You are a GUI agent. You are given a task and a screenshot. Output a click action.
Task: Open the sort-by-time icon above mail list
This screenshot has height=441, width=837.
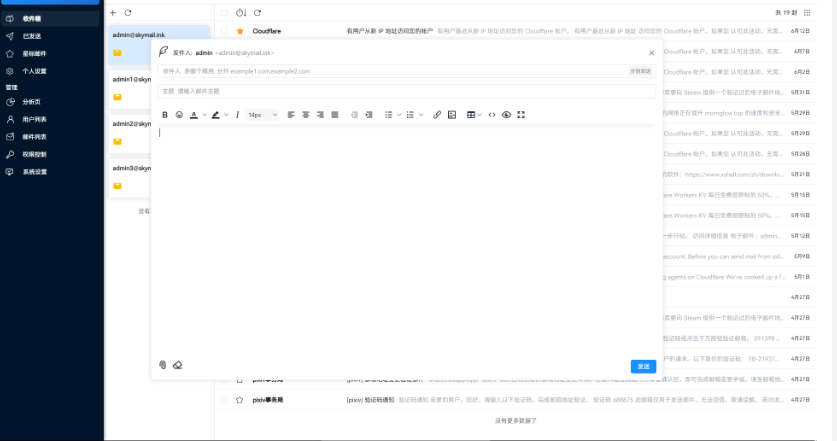[x=241, y=13]
